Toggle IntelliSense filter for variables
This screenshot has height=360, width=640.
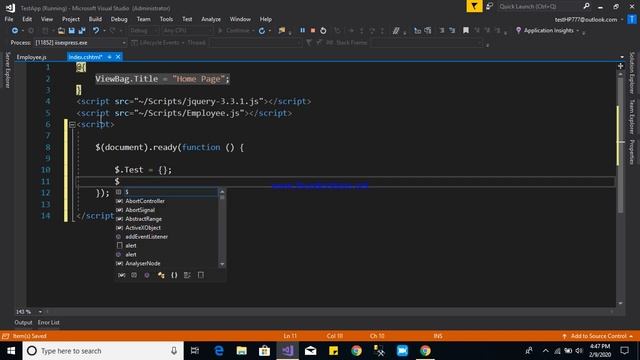tap(121, 275)
